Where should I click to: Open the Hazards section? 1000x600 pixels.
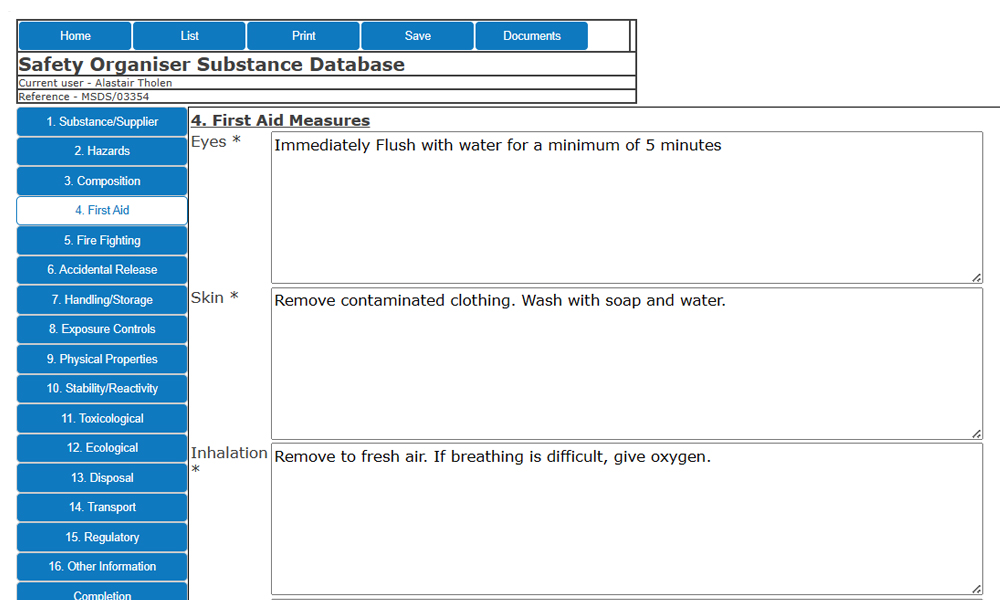[x=101, y=151]
